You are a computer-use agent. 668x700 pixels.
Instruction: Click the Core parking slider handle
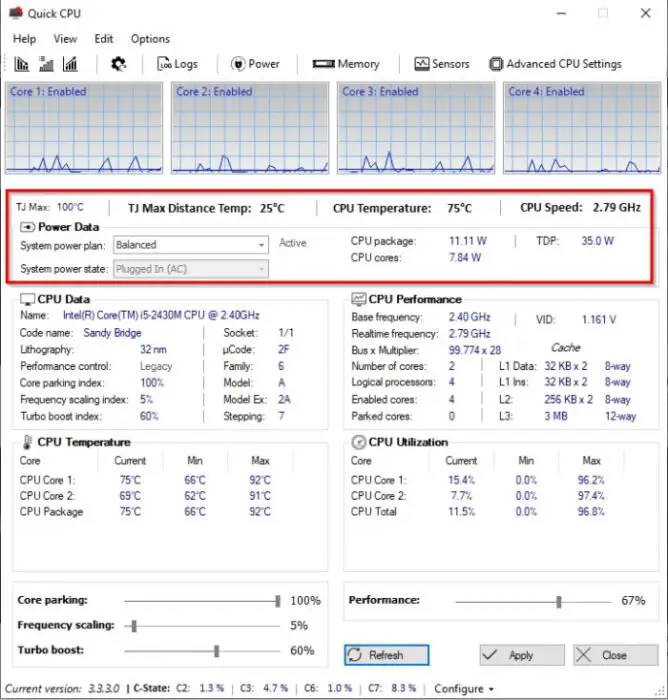[x=278, y=601]
